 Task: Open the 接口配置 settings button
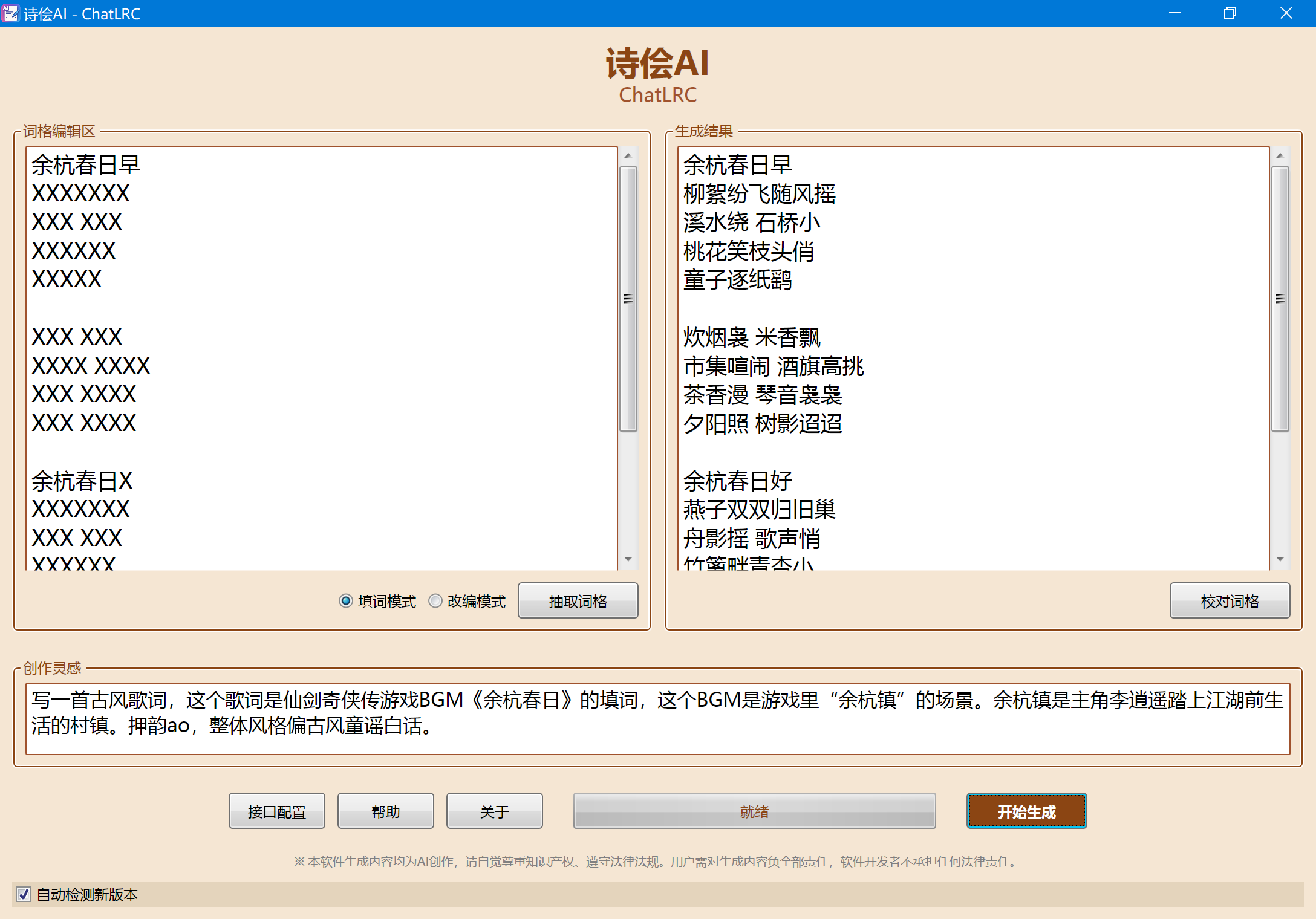point(277,811)
